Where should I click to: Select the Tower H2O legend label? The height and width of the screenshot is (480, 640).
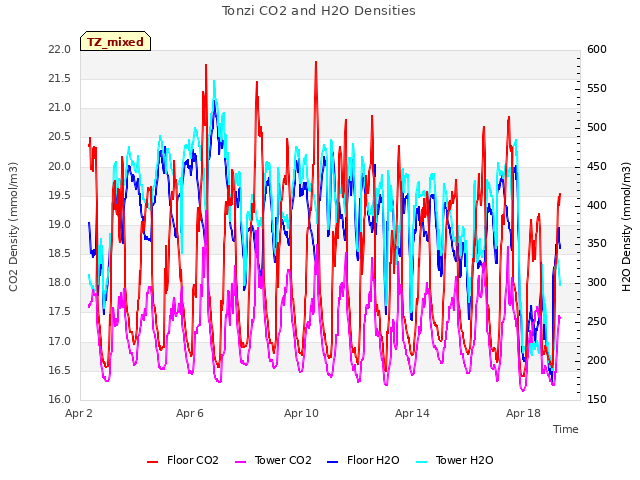(464, 460)
